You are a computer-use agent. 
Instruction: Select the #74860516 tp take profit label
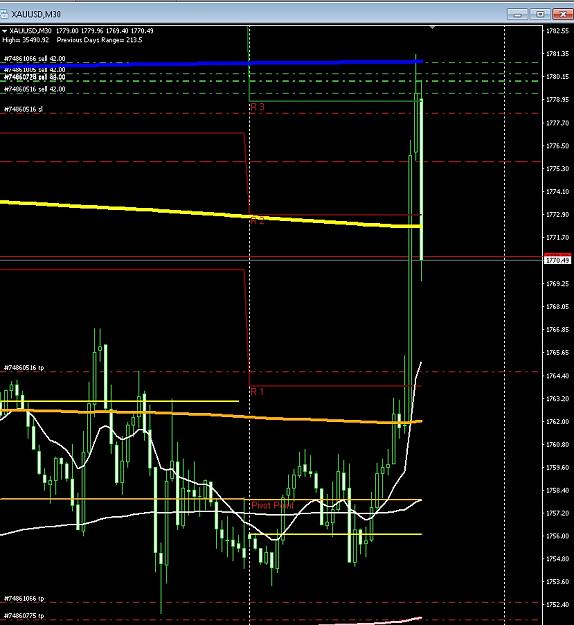click(x=24, y=368)
